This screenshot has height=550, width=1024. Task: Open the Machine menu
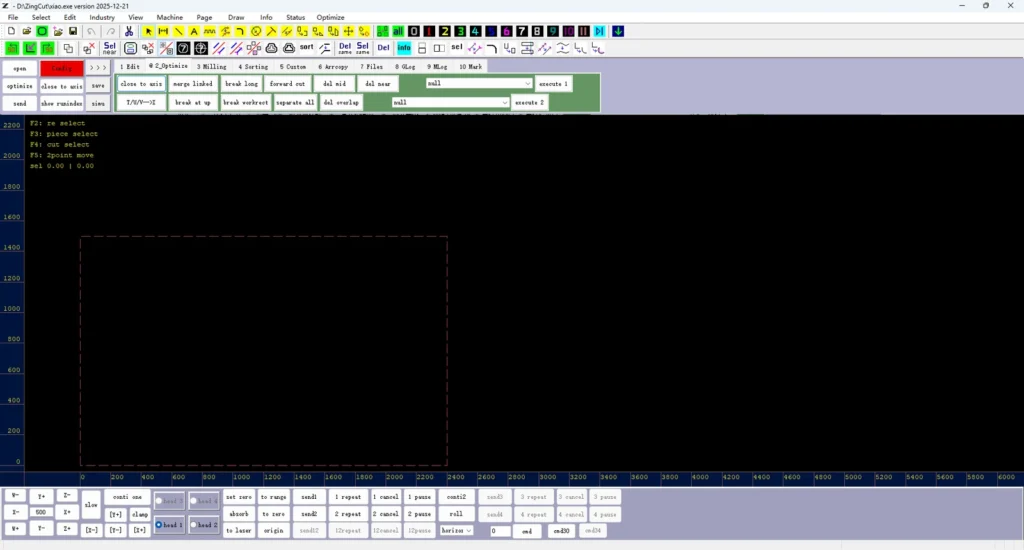pyautogui.click(x=170, y=18)
